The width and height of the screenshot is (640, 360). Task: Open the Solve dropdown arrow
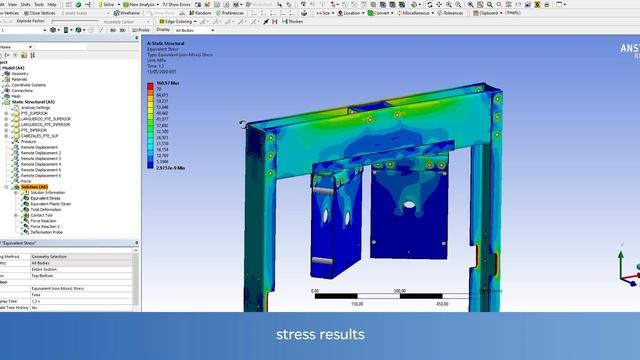[x=118, y=4]
